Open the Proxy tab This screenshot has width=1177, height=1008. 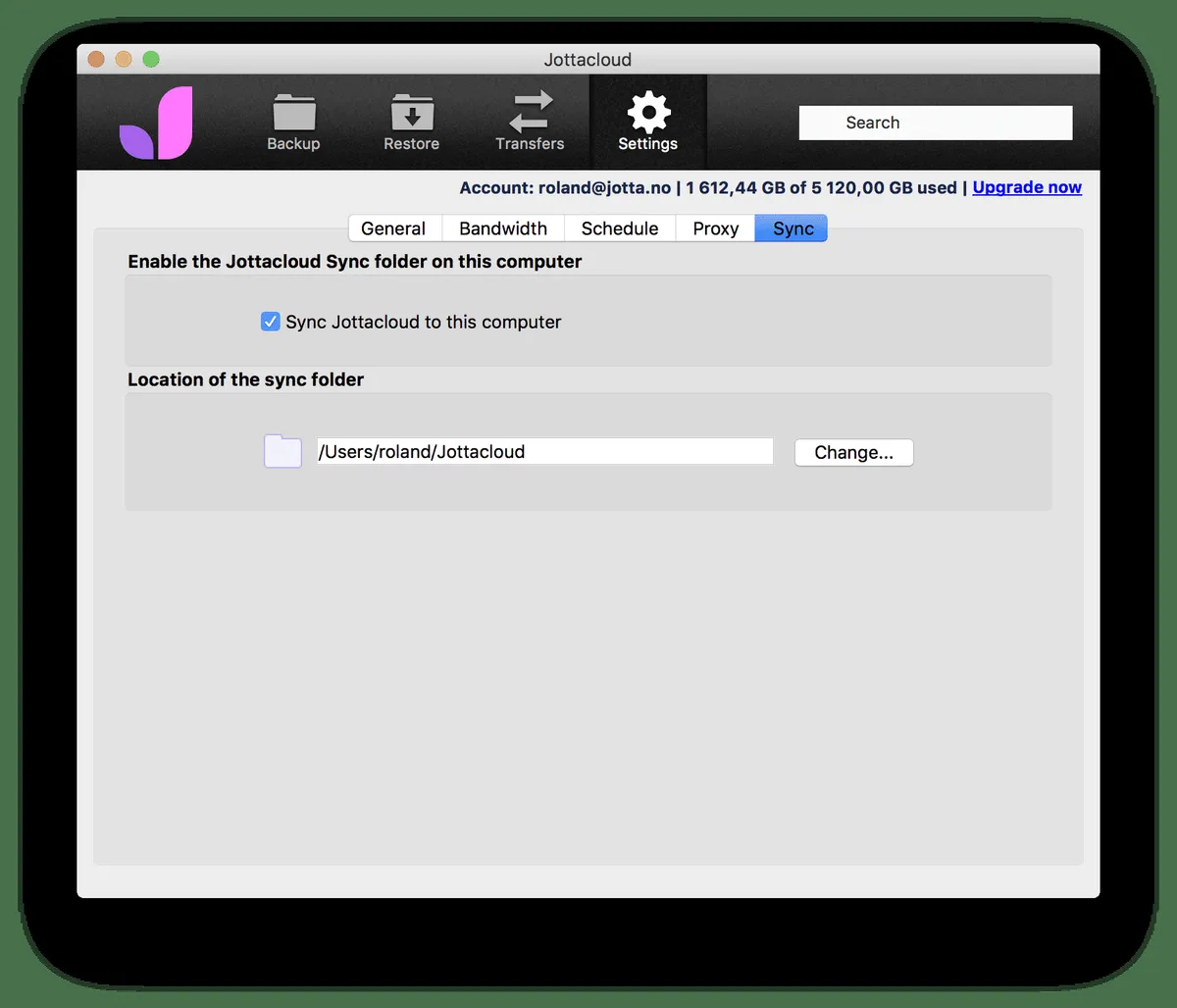(x=716, y=228)
